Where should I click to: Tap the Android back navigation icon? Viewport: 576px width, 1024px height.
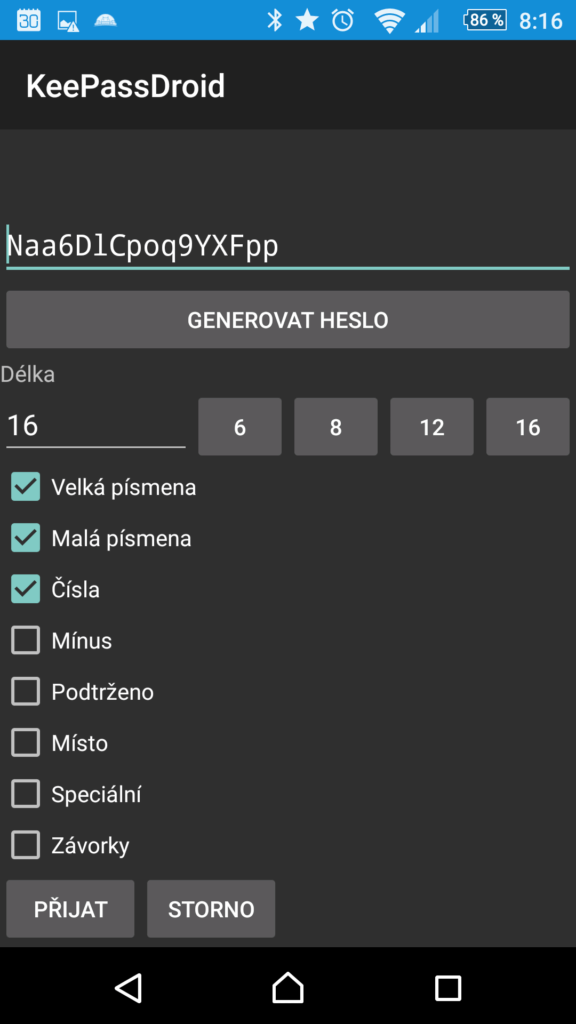pyautogui.click(x=129, y=987)
